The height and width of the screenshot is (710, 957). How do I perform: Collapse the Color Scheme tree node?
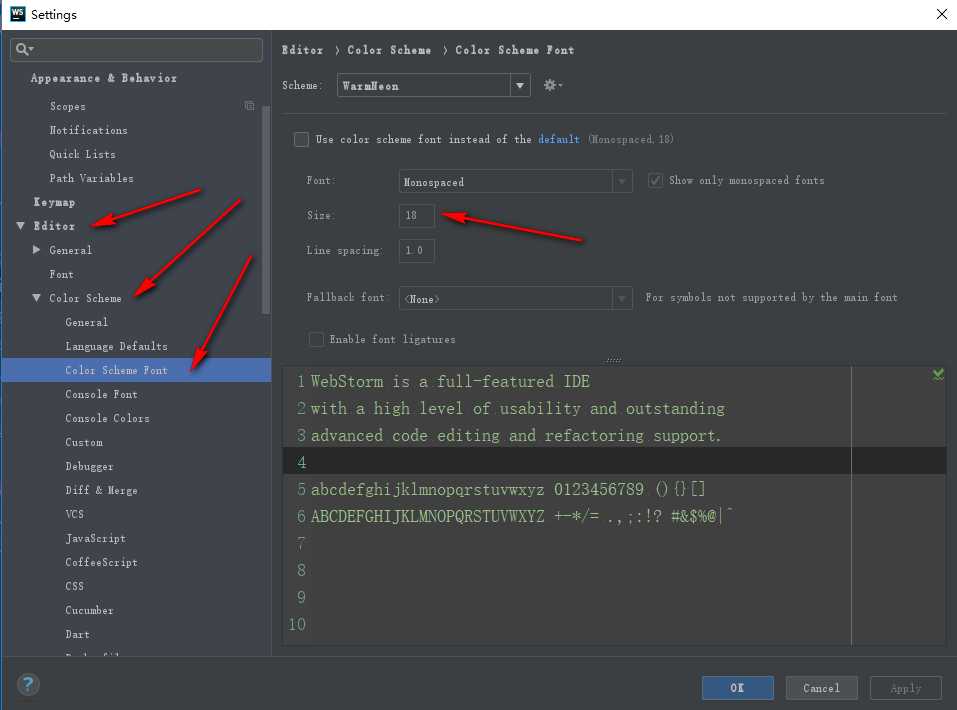tap(37, 298)
